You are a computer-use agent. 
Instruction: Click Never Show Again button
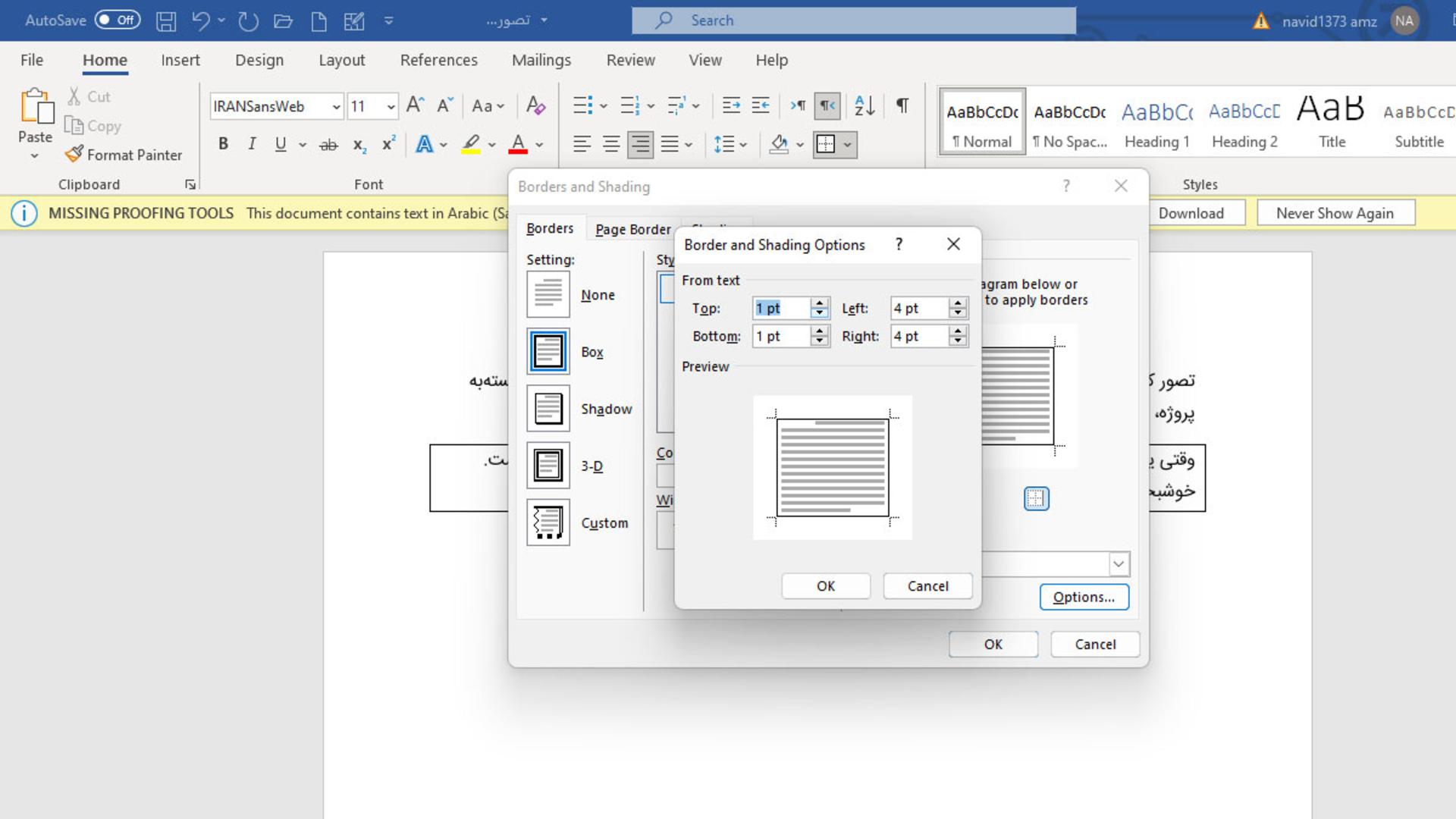tap(1335, 213)
